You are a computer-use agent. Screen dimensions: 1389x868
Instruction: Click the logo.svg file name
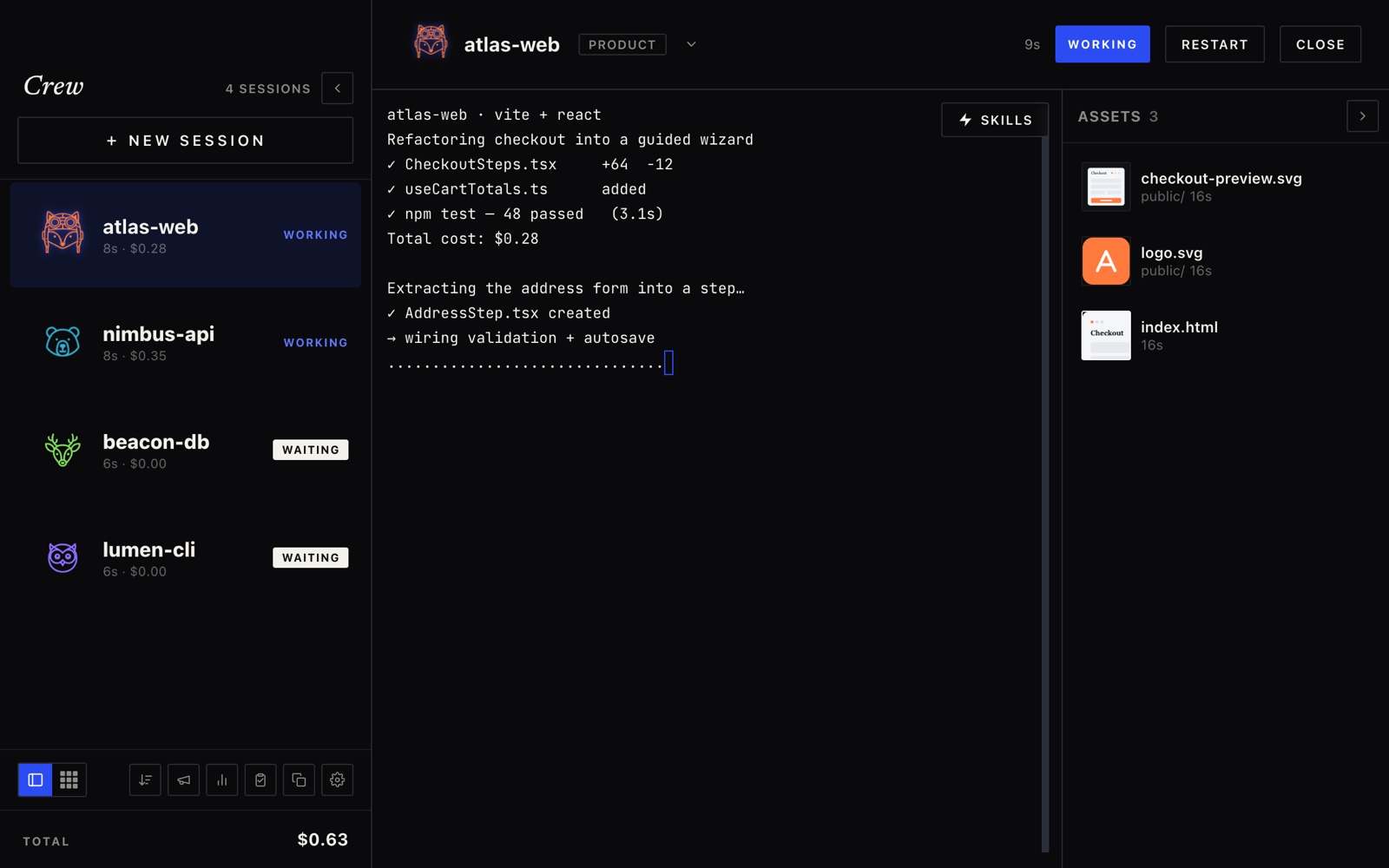click(x=1172, y=253)
